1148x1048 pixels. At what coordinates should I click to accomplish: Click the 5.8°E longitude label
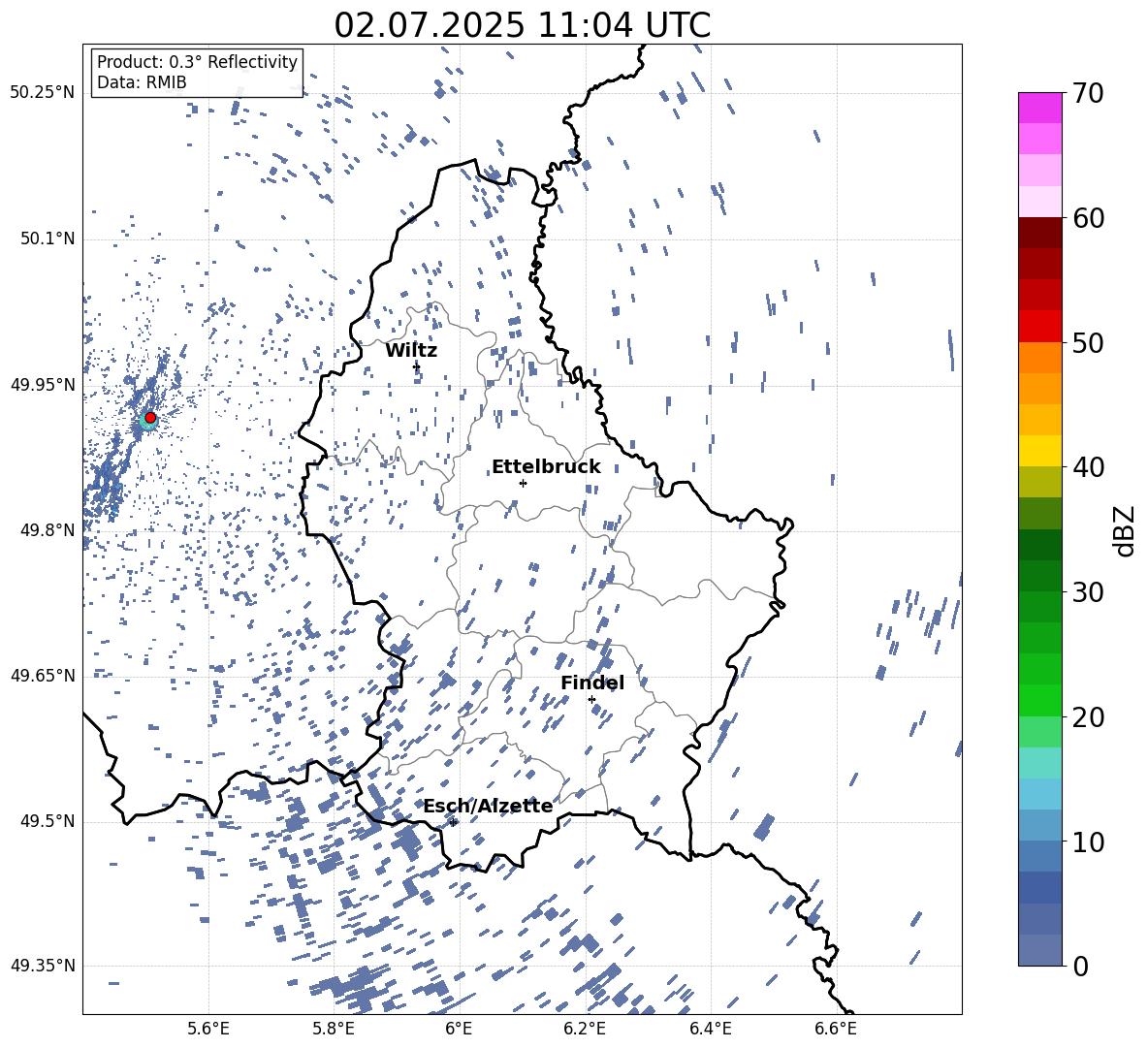tap(334, 1029)
